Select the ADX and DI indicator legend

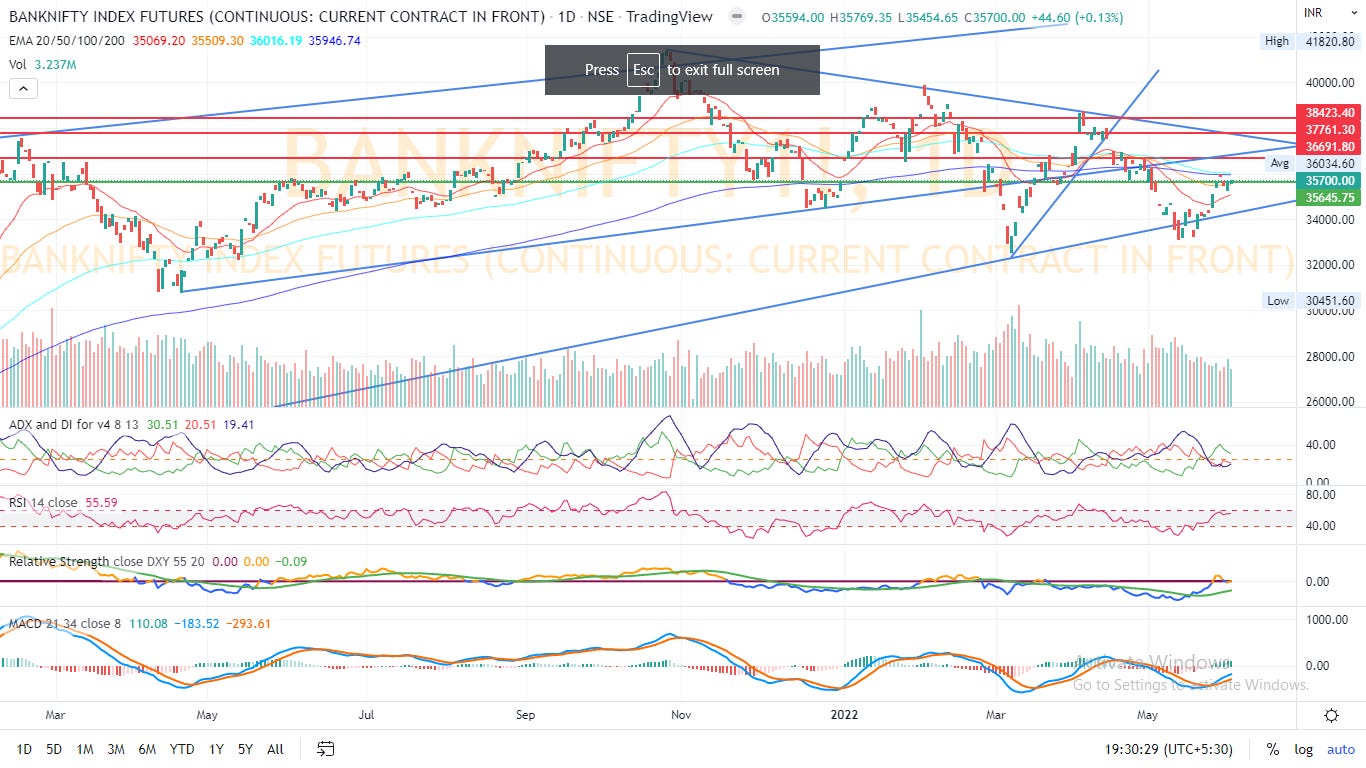coord(75,424)
